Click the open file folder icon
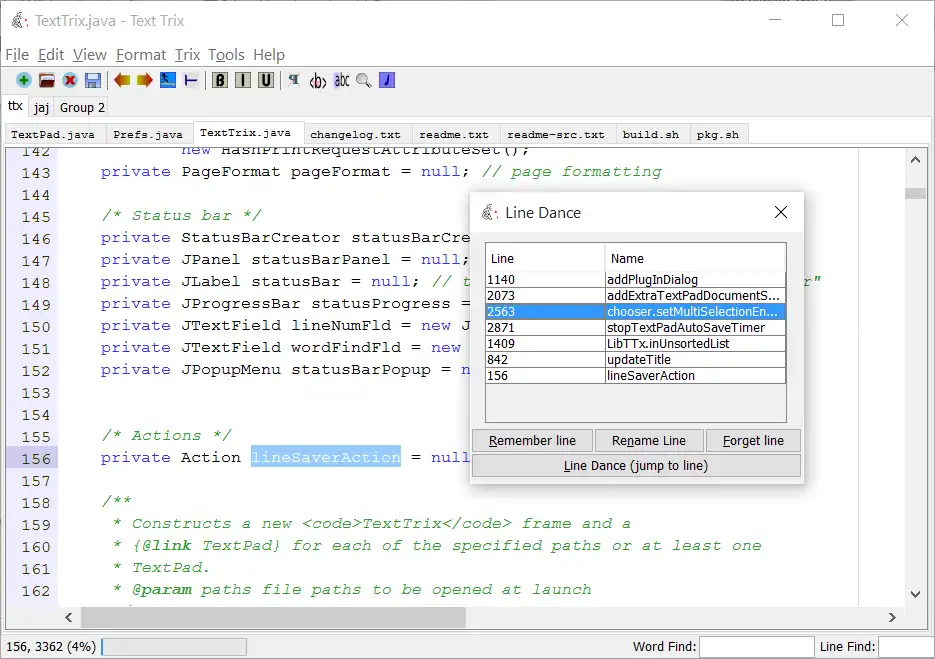935x659 pixels. (x=46, y=80)
